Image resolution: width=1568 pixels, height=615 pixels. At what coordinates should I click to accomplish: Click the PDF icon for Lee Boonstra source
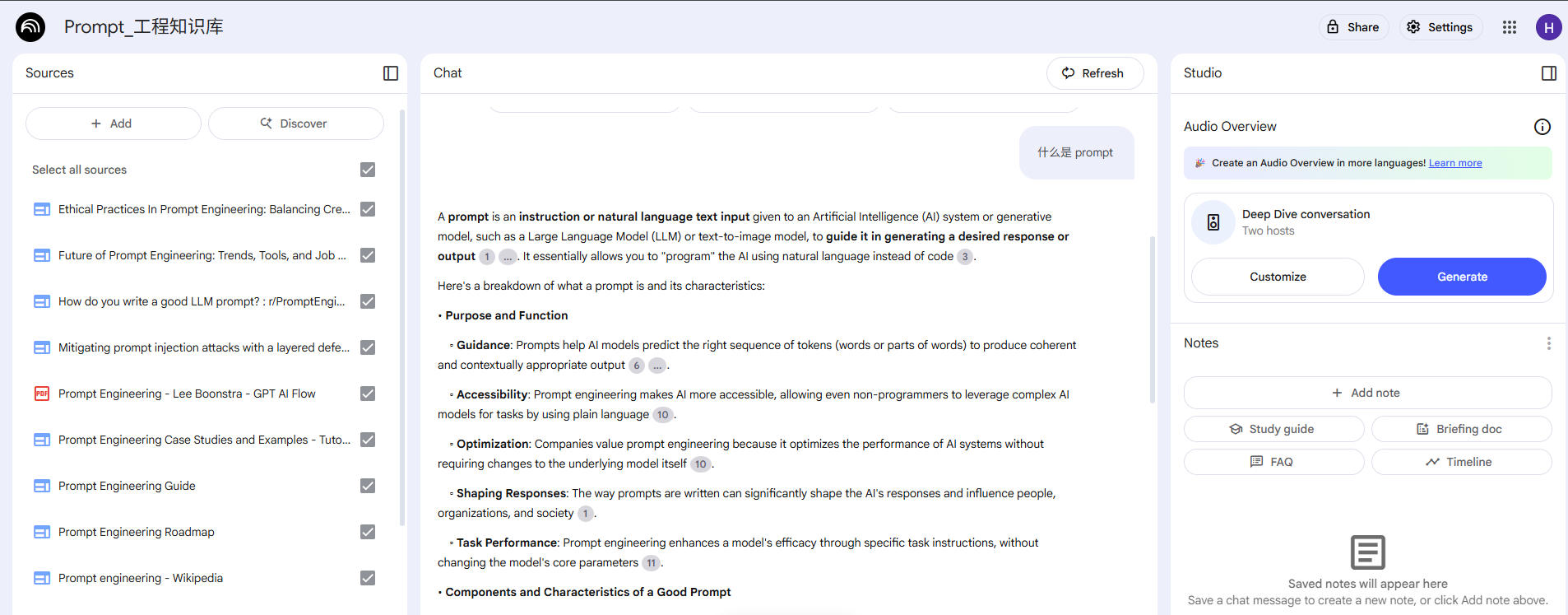click(42, 394)
